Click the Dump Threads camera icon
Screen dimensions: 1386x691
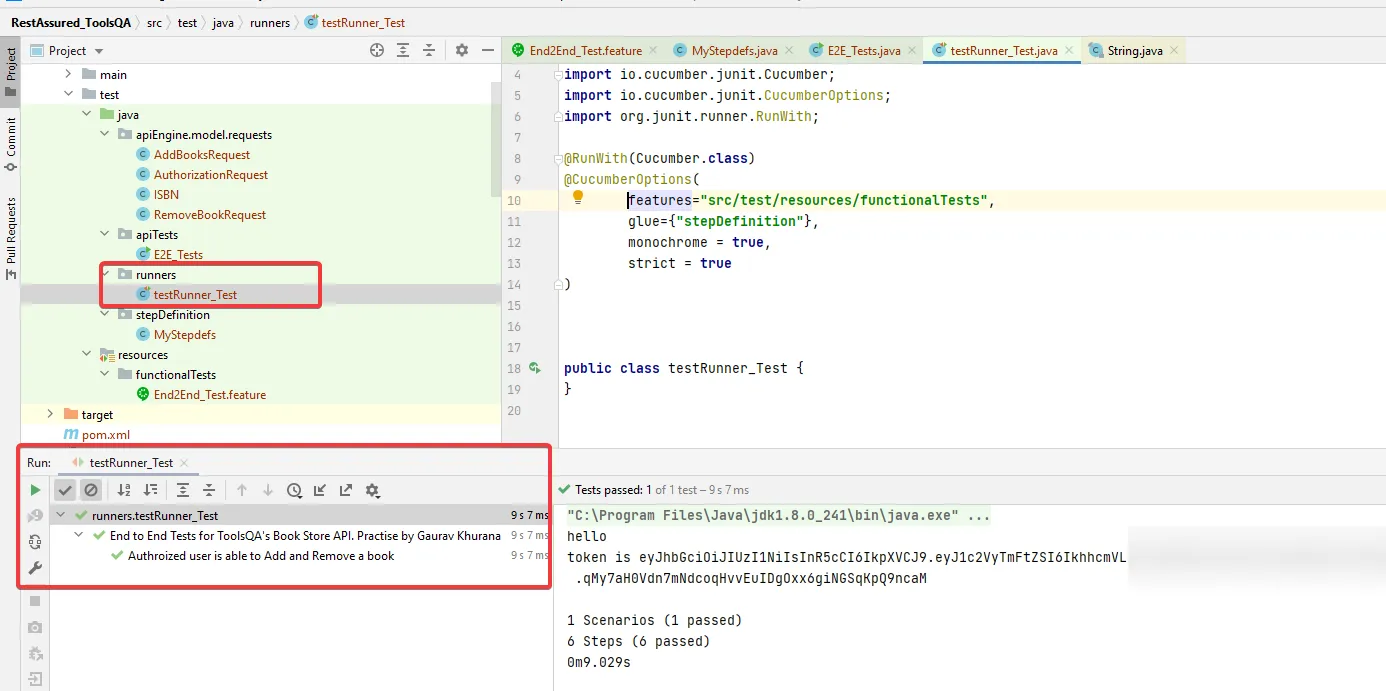click(x=35, y=627)
